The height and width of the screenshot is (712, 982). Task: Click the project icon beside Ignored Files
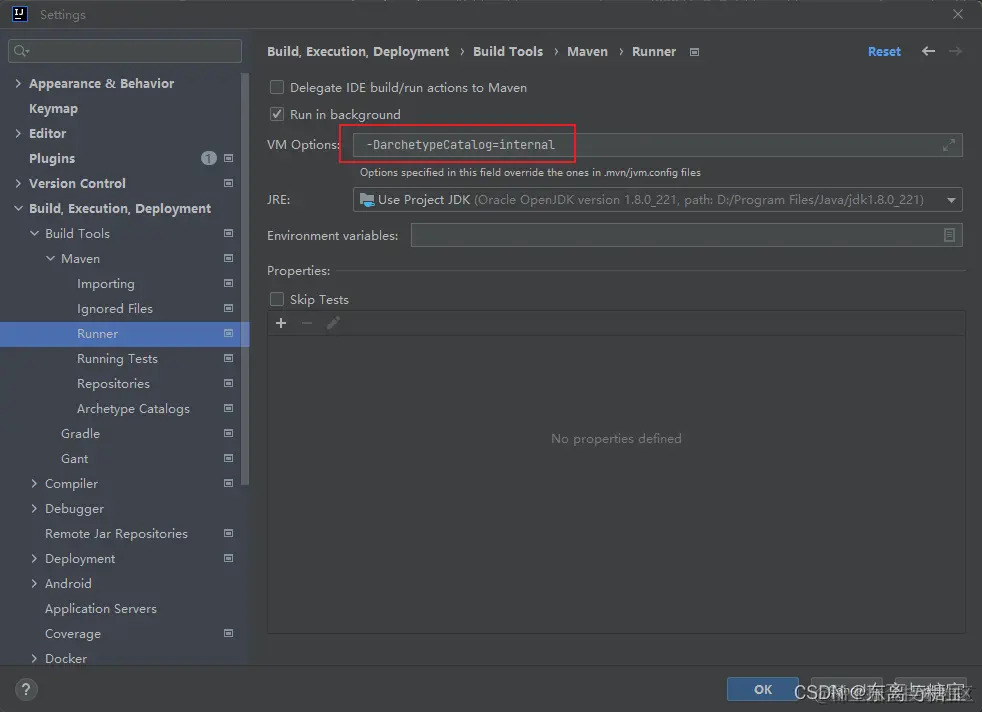point(229,309)
